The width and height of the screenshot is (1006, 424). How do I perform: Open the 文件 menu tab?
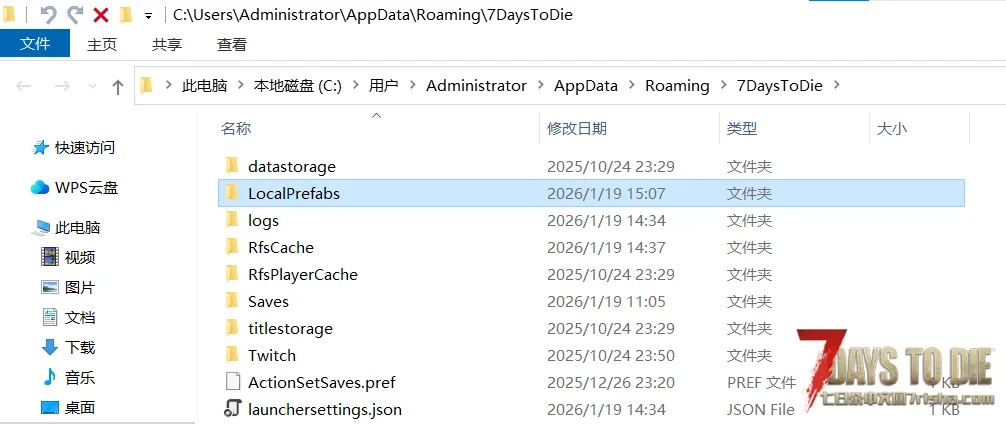click(35, 44)
